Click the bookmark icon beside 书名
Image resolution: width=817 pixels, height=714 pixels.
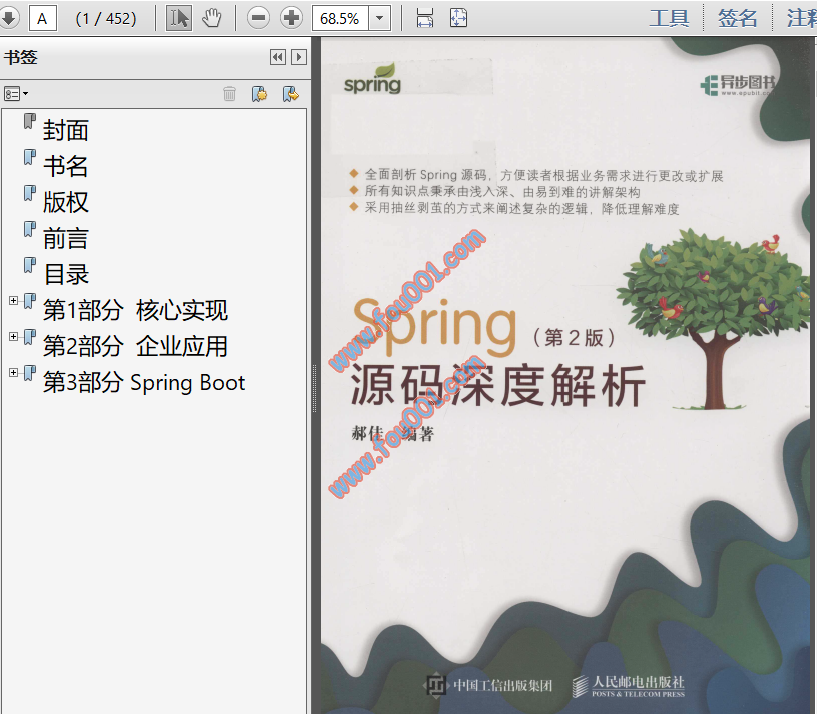point(30,157)
